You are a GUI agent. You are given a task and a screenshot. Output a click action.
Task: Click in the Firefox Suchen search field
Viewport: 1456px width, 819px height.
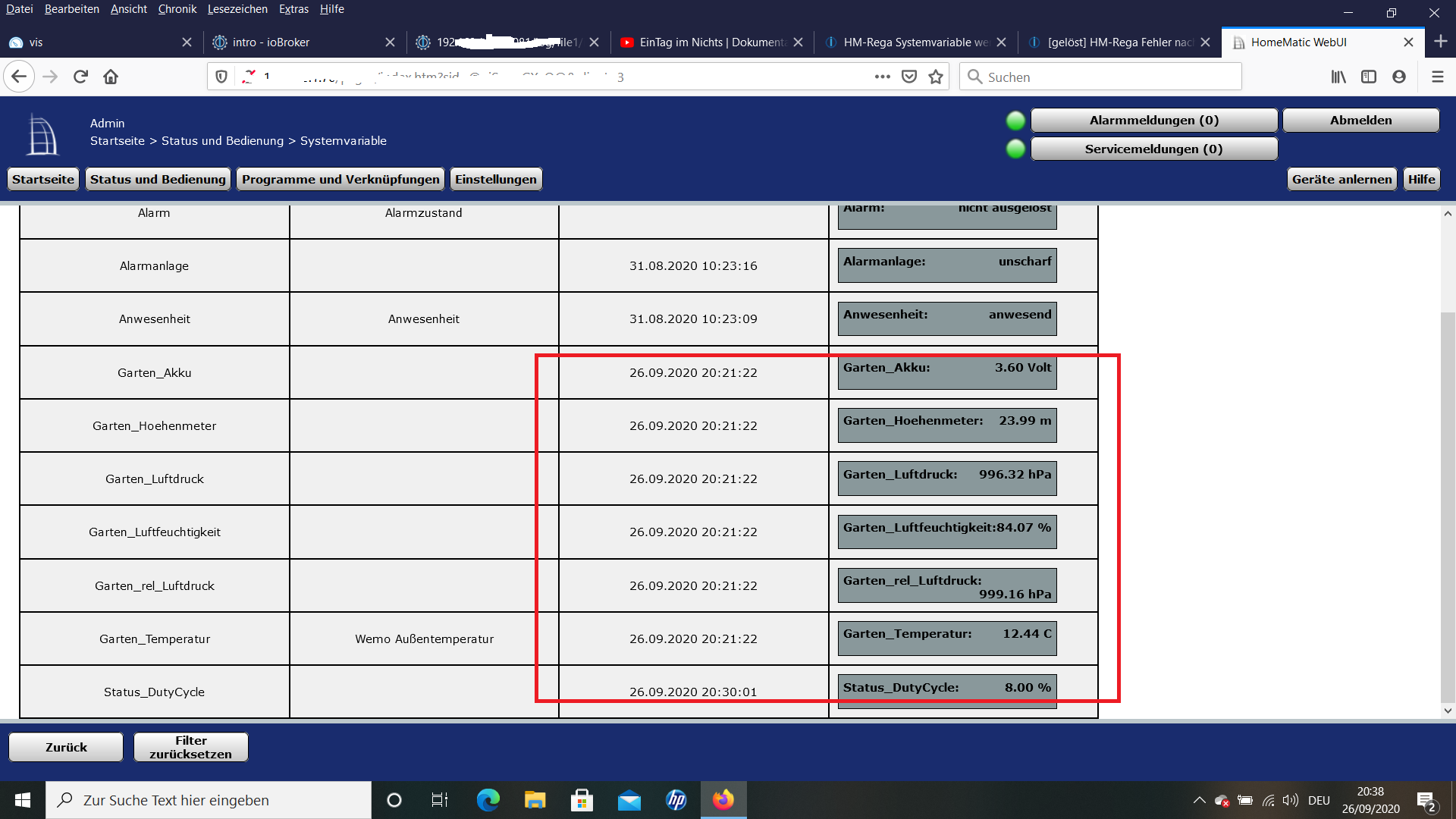point(1101,77)
